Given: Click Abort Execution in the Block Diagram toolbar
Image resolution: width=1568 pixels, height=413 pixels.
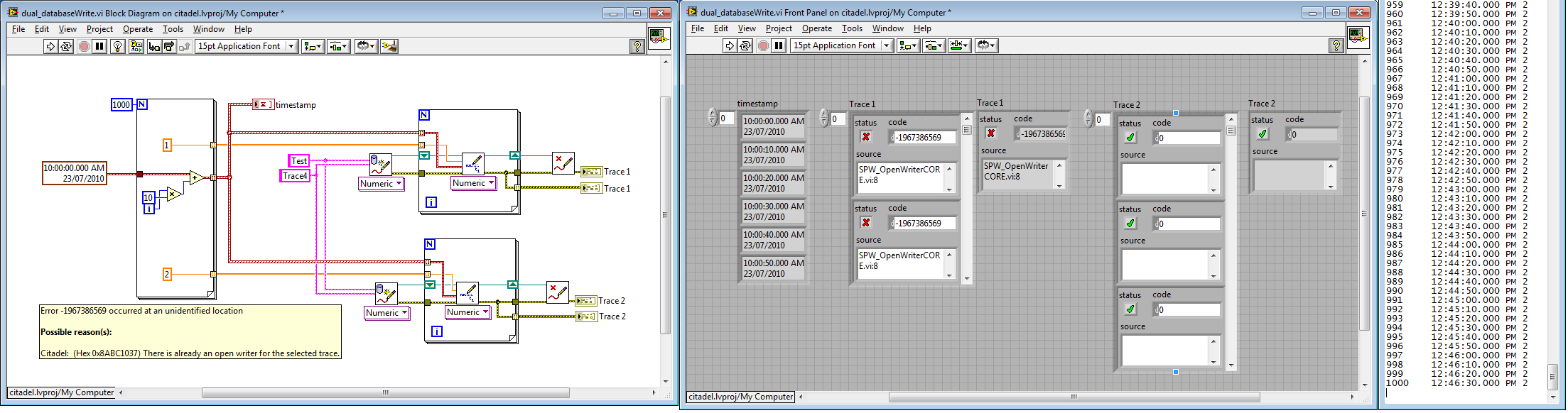Looking at the screenshot, I should coord(84,46).
